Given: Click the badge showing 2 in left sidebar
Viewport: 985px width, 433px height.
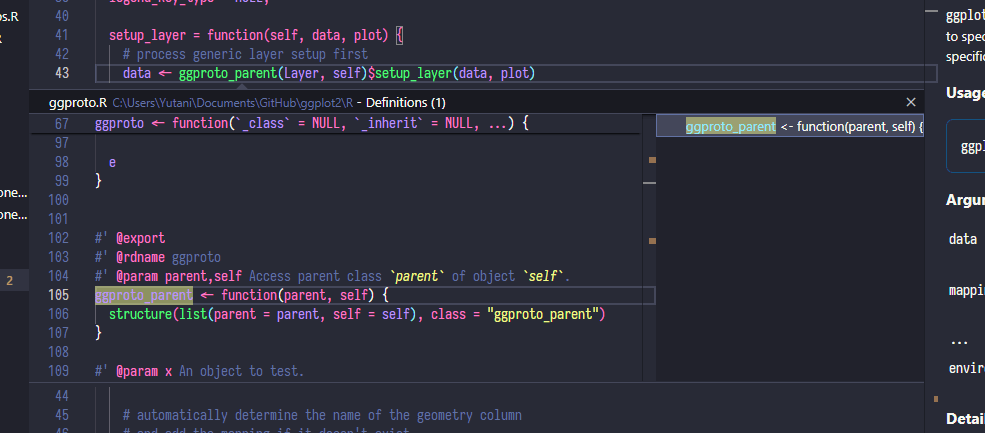Looking at the screenshot, I should tap(10, 281).
